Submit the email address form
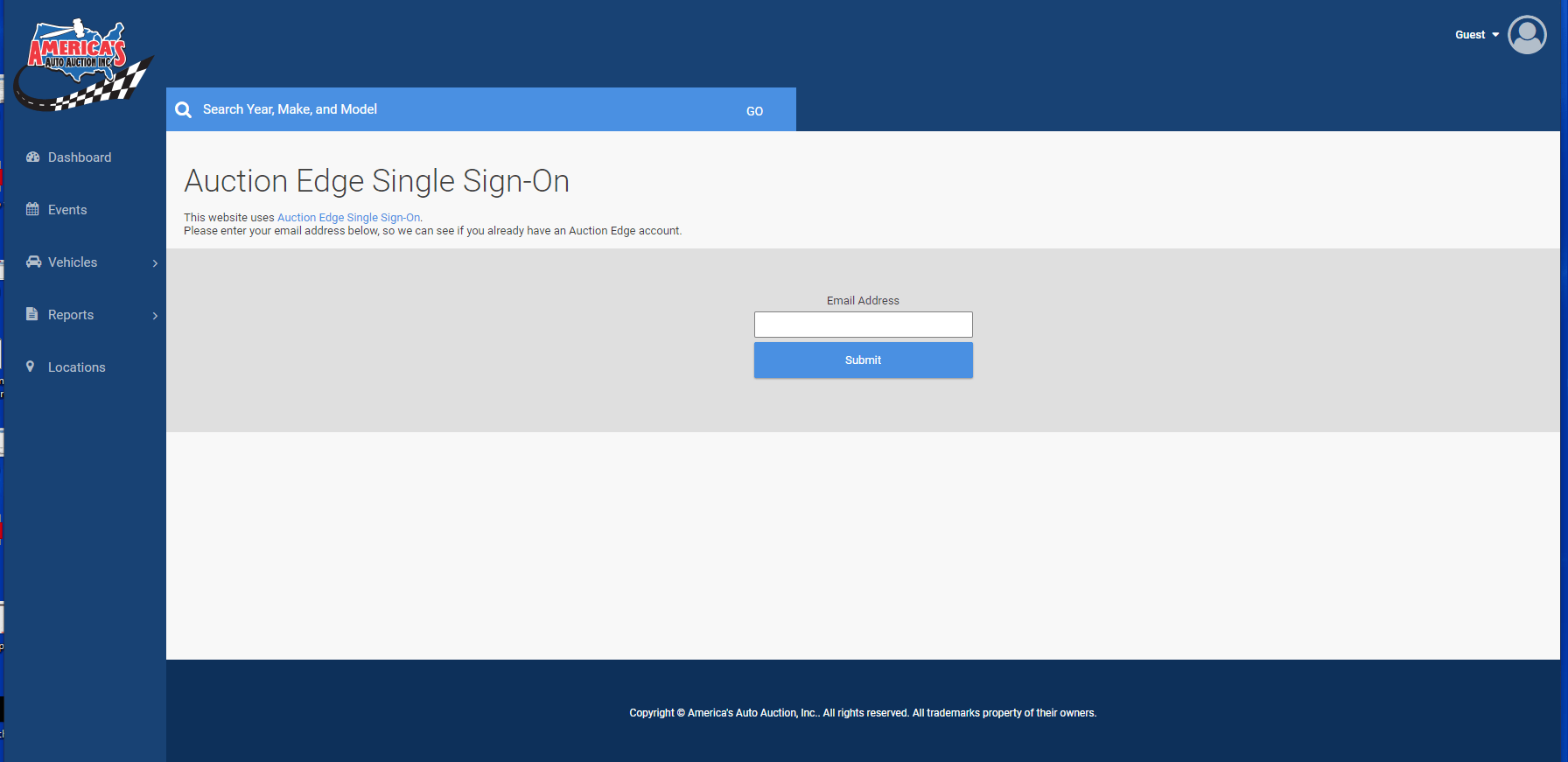1568x762 pixels. pyautogui.click(x=864, y=360)
